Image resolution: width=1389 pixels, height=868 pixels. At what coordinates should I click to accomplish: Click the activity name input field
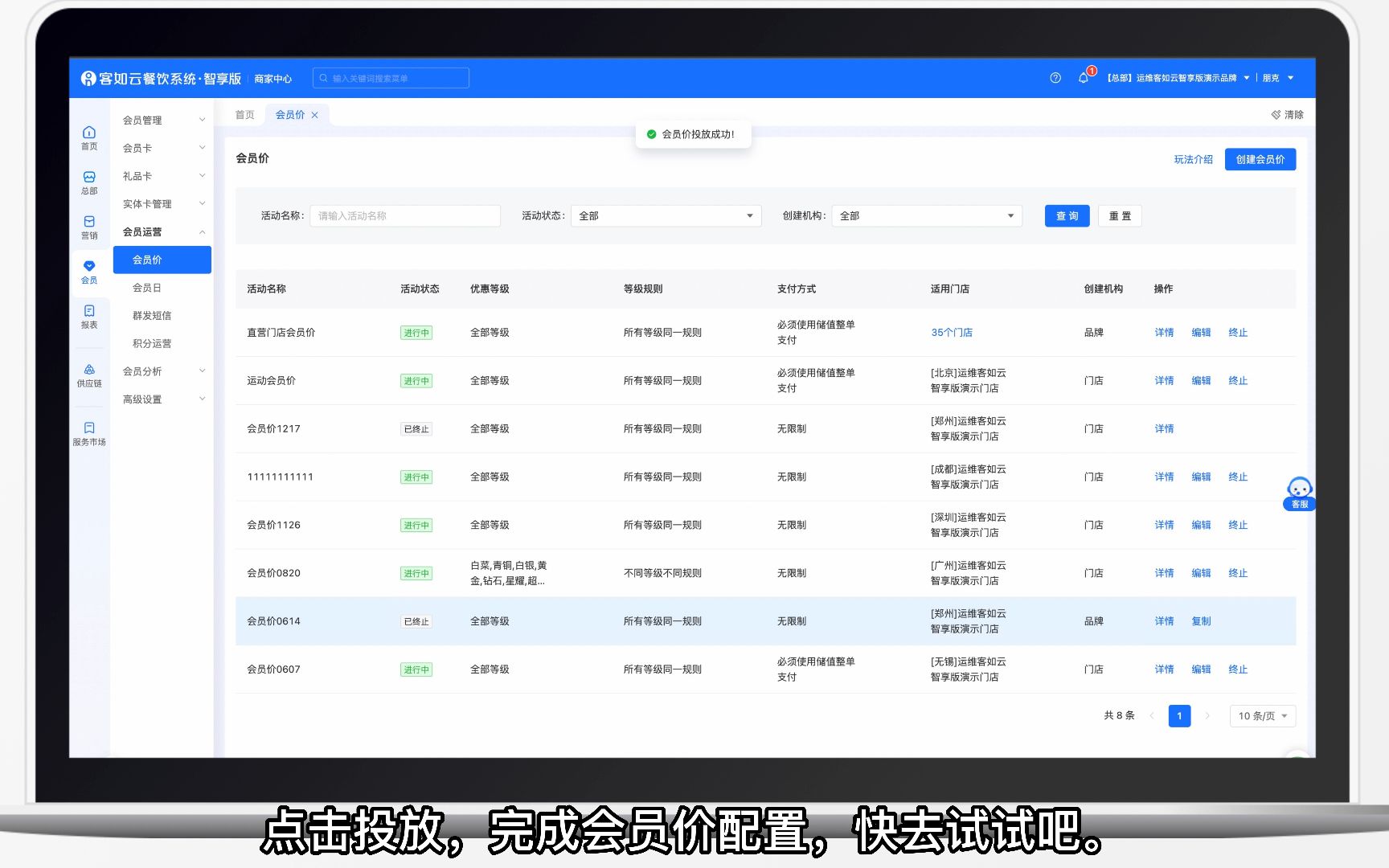click(x=404, y=215)
